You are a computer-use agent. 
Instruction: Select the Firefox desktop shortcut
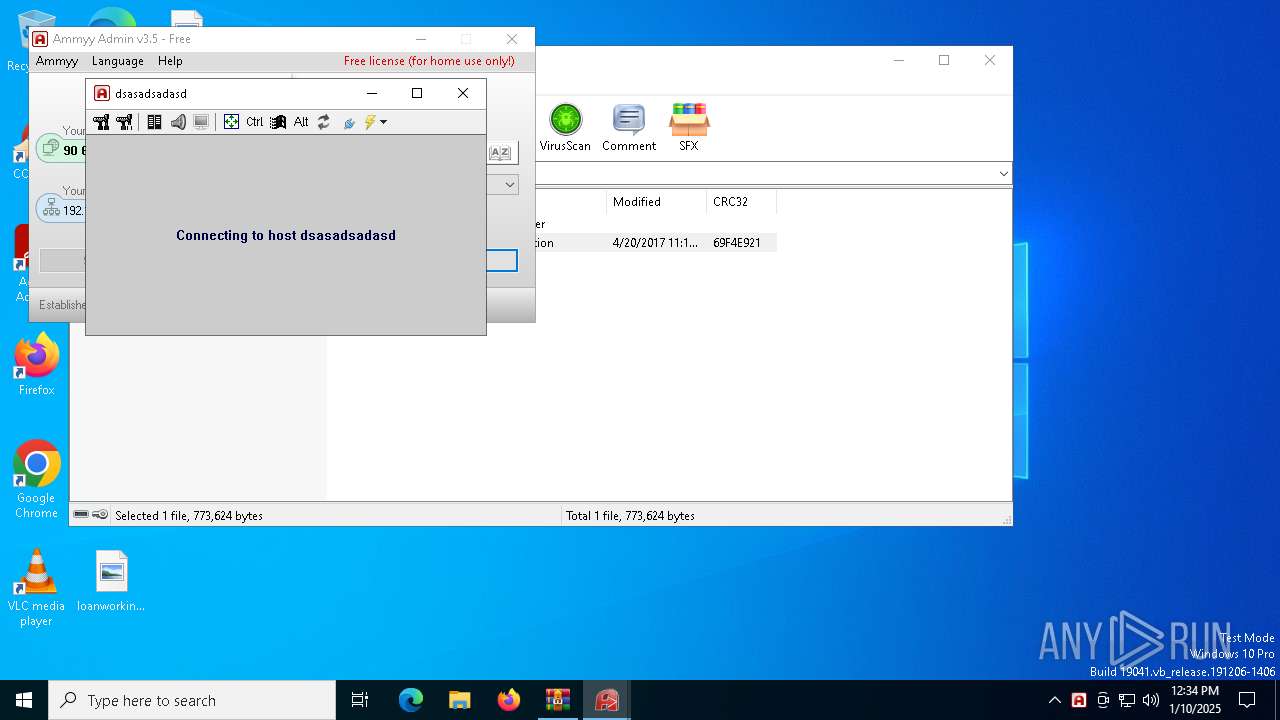[x=36, y=366]
